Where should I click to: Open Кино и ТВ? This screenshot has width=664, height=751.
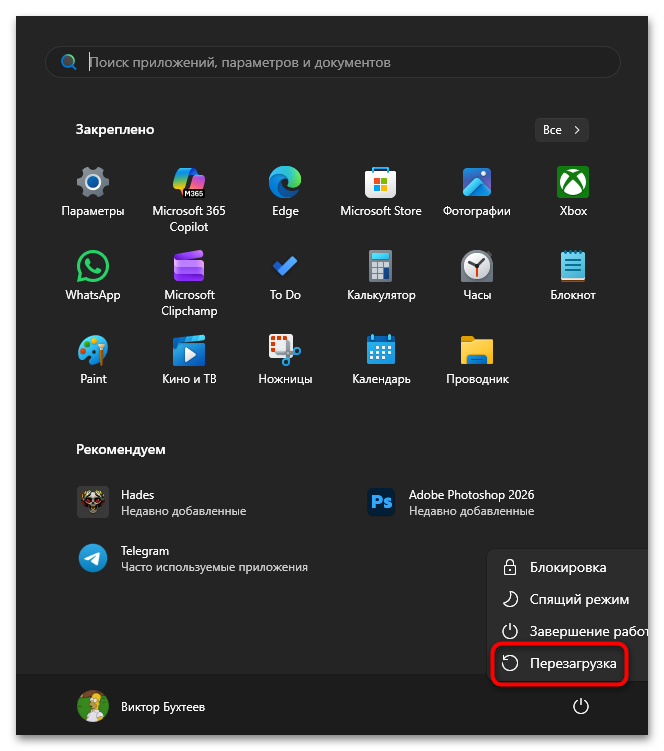click(x=189, y=360)
